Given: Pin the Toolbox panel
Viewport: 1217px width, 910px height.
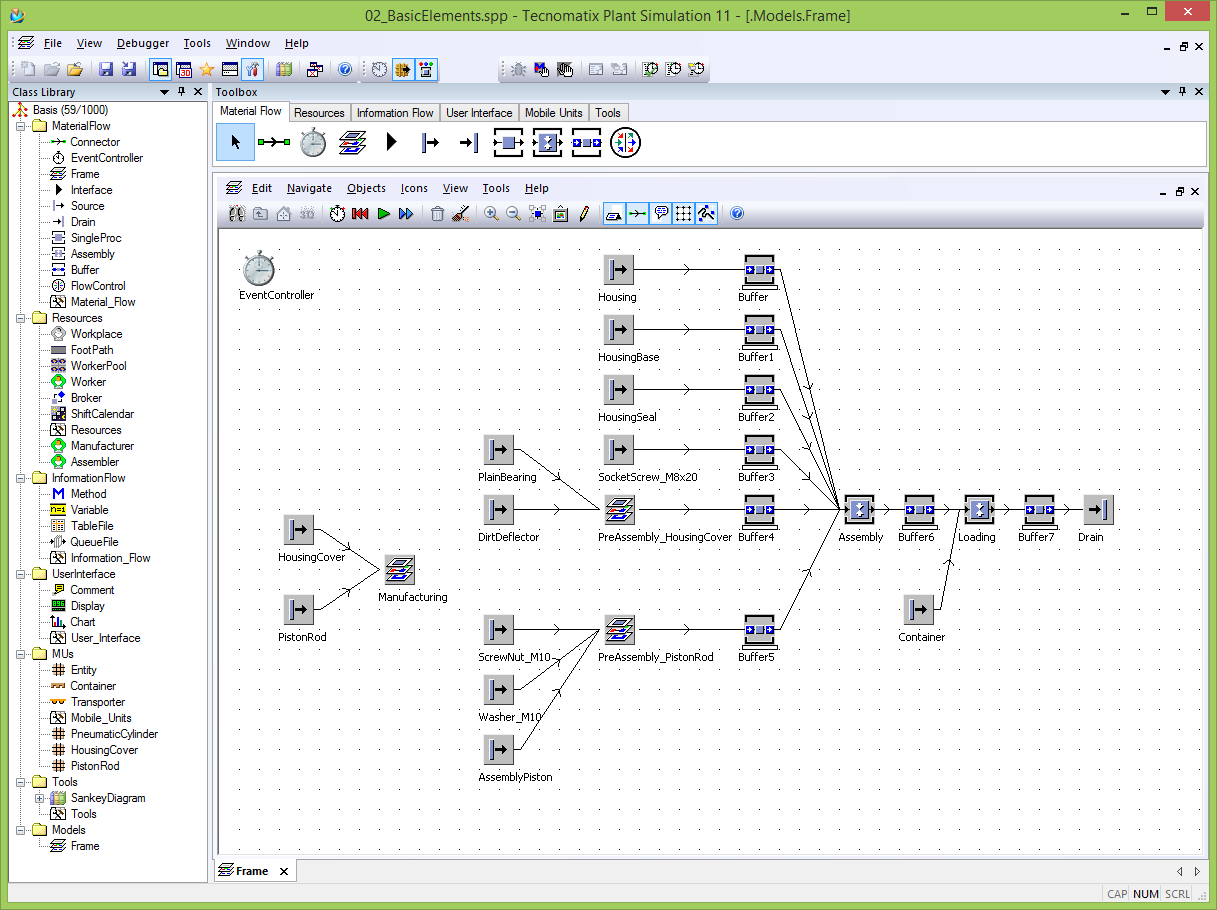Looking at the screenshot, I should tap(1181, 91).
